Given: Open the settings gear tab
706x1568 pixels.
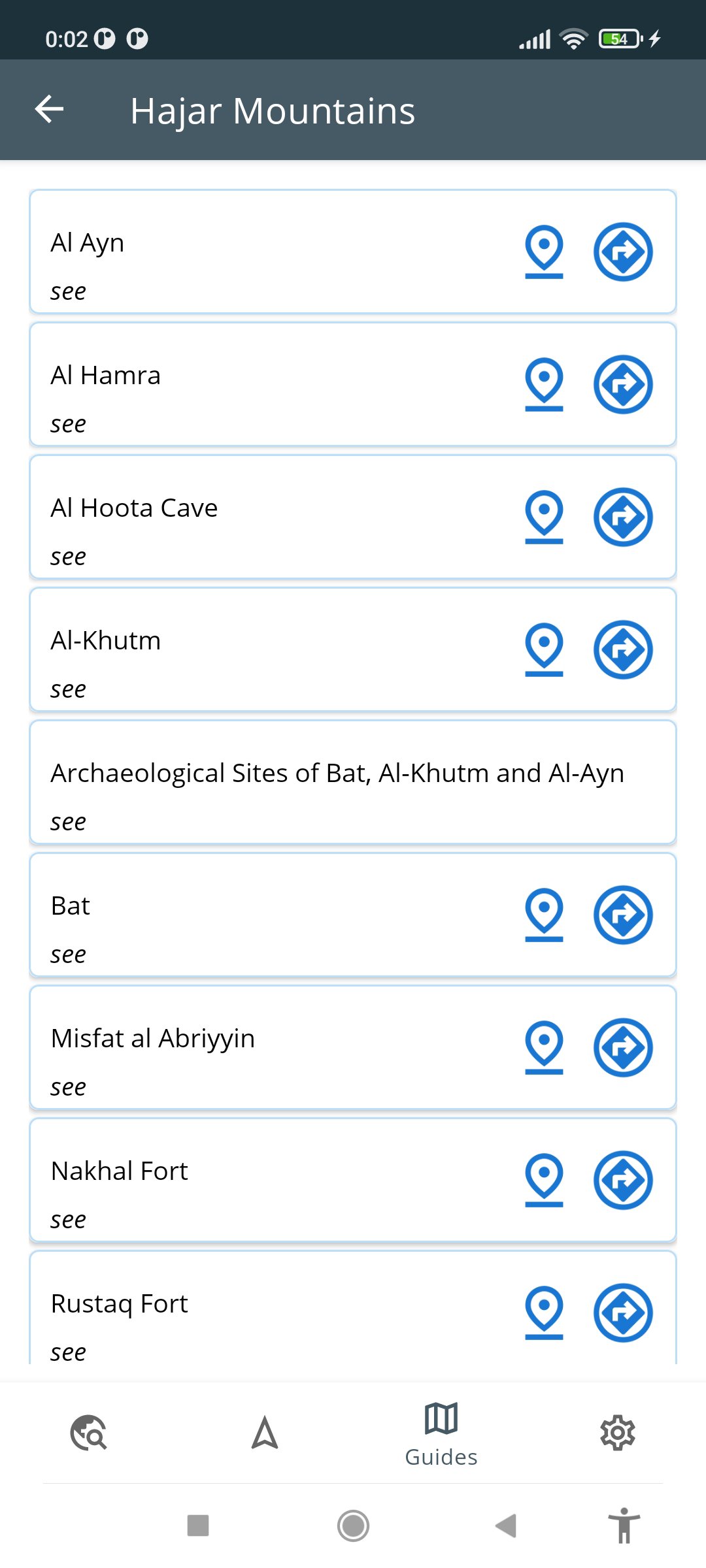Looking at the screenshot, I should 618,1433.
